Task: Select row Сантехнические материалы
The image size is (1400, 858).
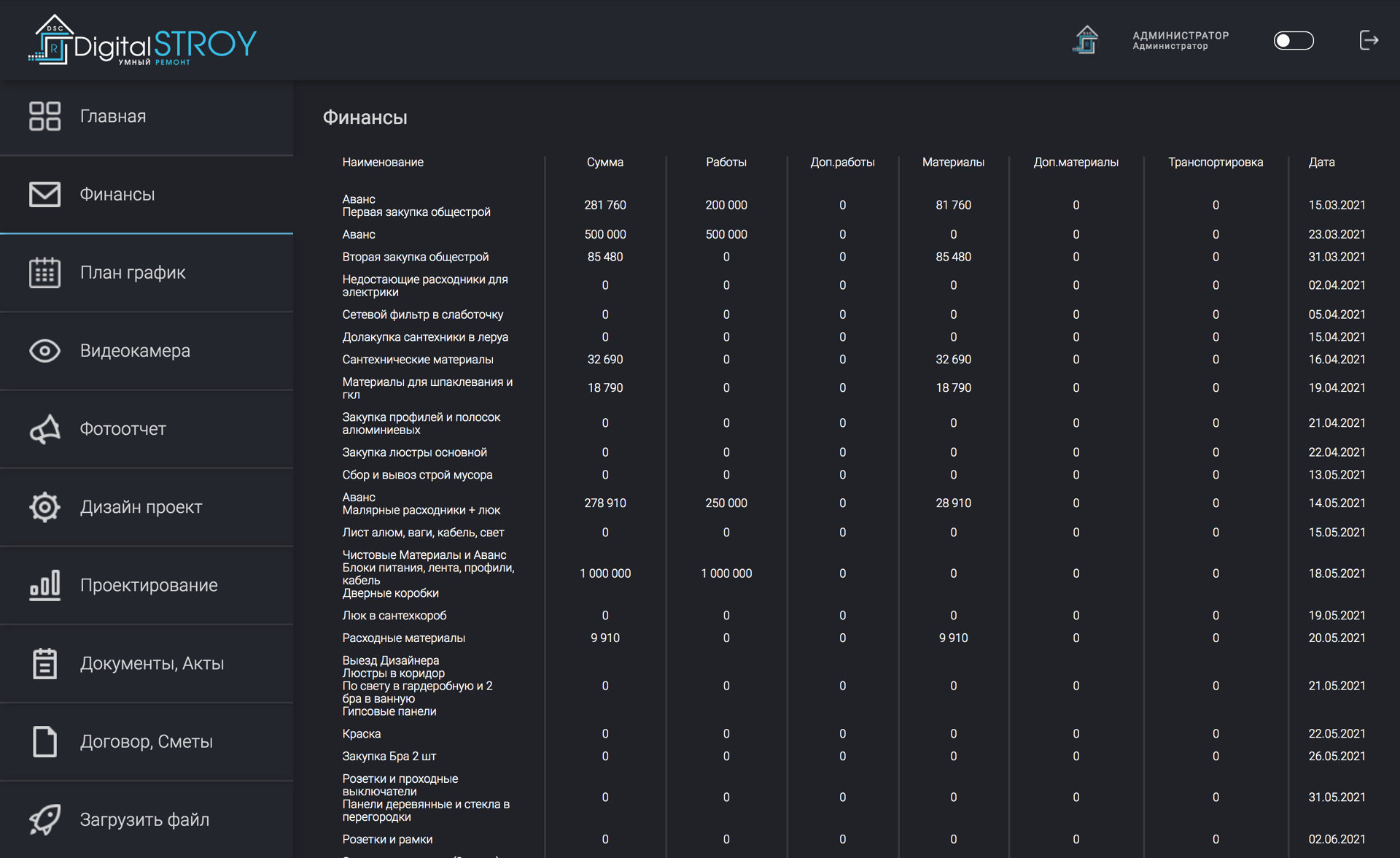Action: point(854,360)
